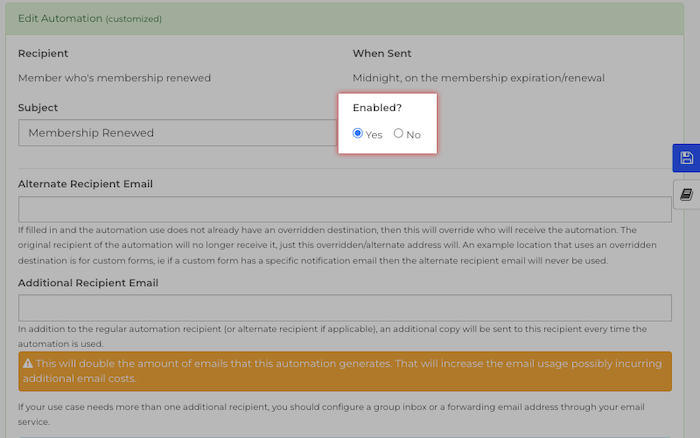Click the Alternate Recipient Email label
The image size is (700, 438).
[x=85, y=184]
